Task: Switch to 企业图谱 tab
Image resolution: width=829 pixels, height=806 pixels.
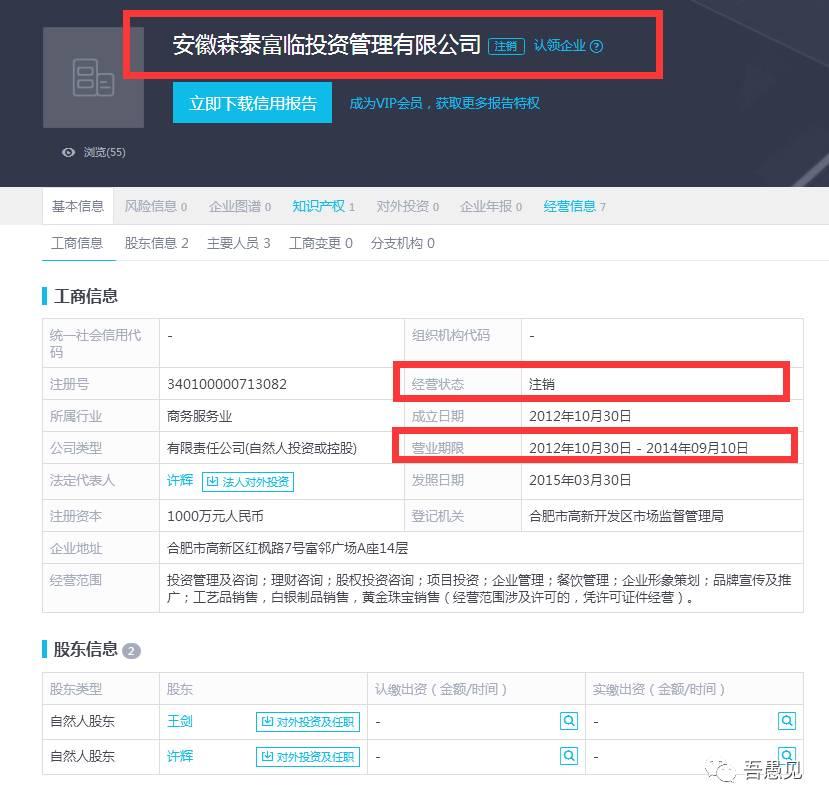Action: (240, 206)
